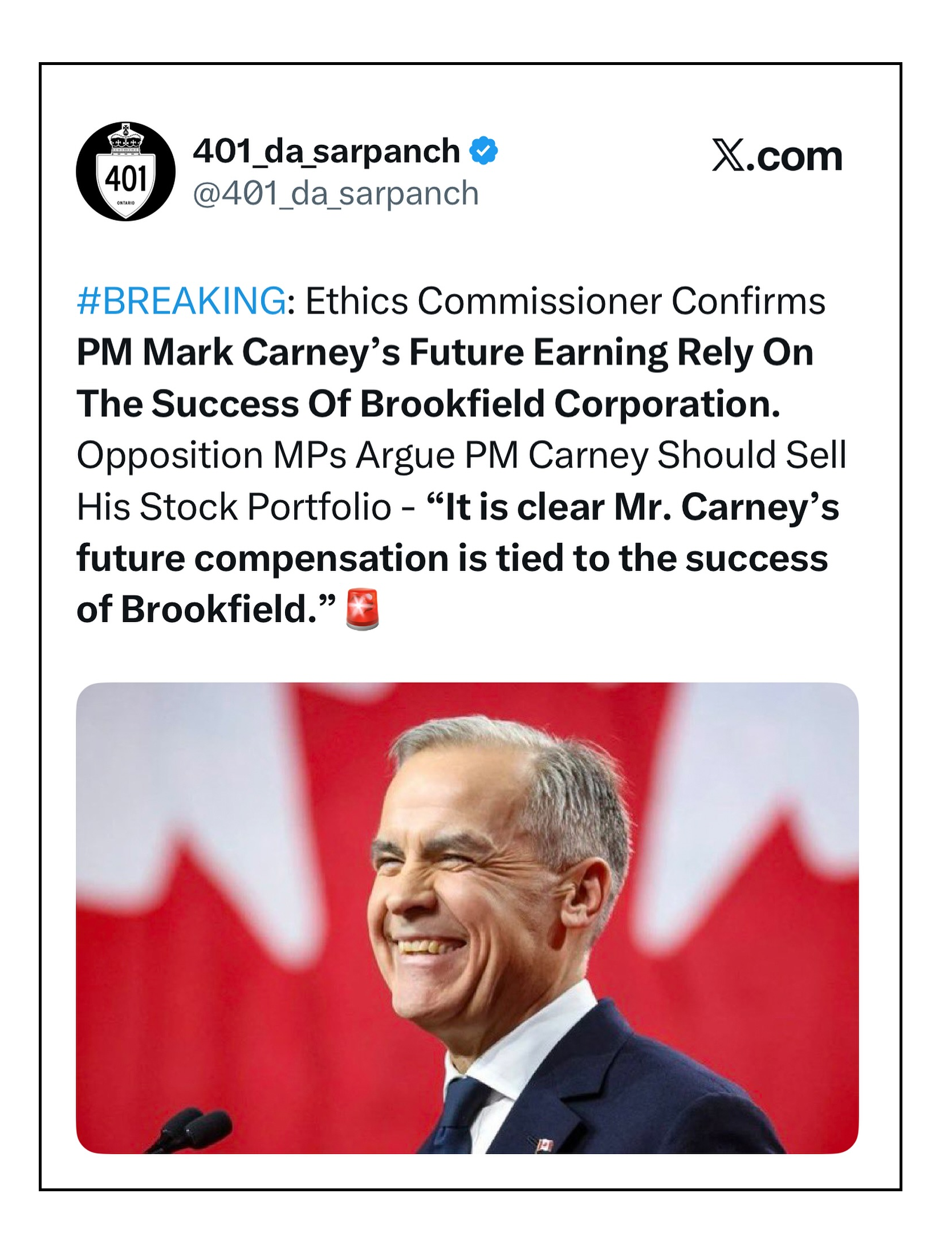Image resolution: width=952 pixels, height=1242 pixels.
Task: Open the 401_da_sarpanch display name
Action: click(326, 151)
